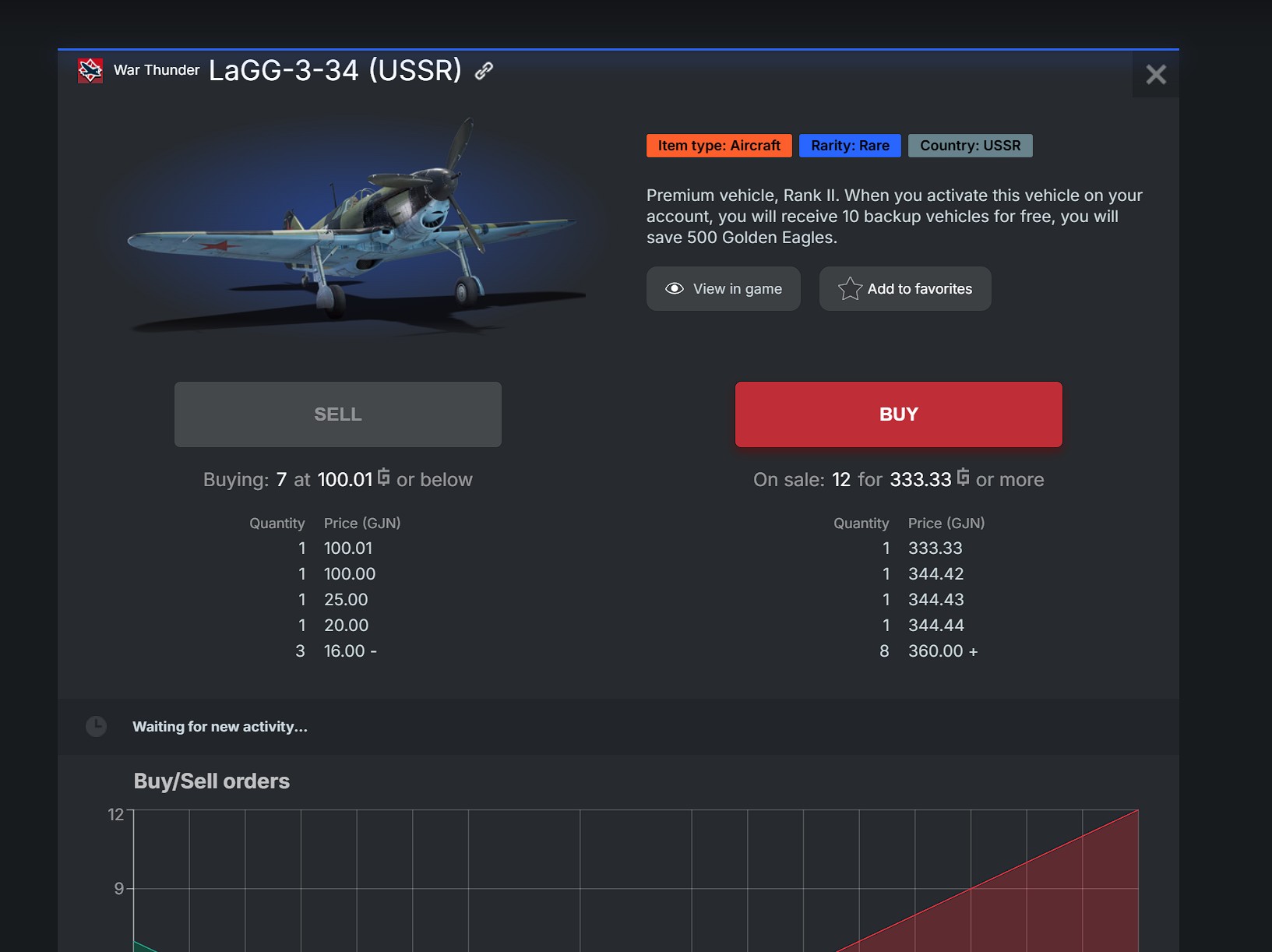Select the Item type: Aircraft tag

719,146
